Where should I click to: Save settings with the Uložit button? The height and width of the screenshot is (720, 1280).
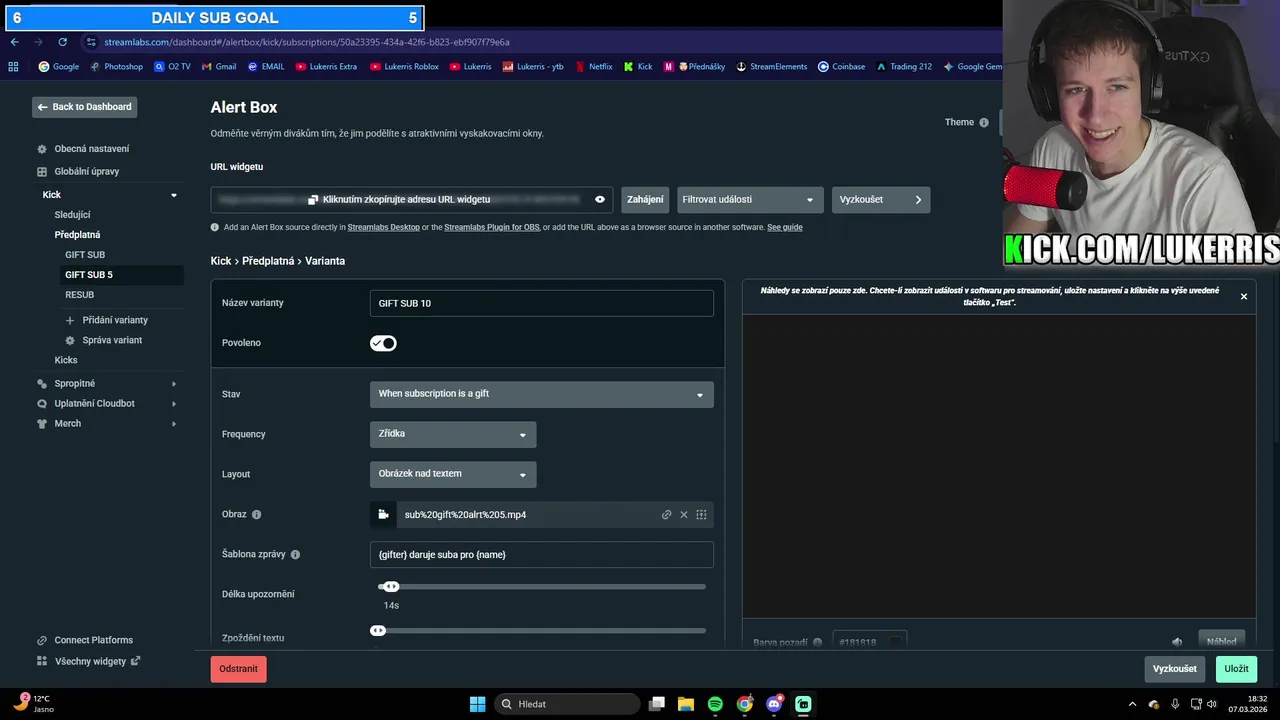(x=1236, y=669)
